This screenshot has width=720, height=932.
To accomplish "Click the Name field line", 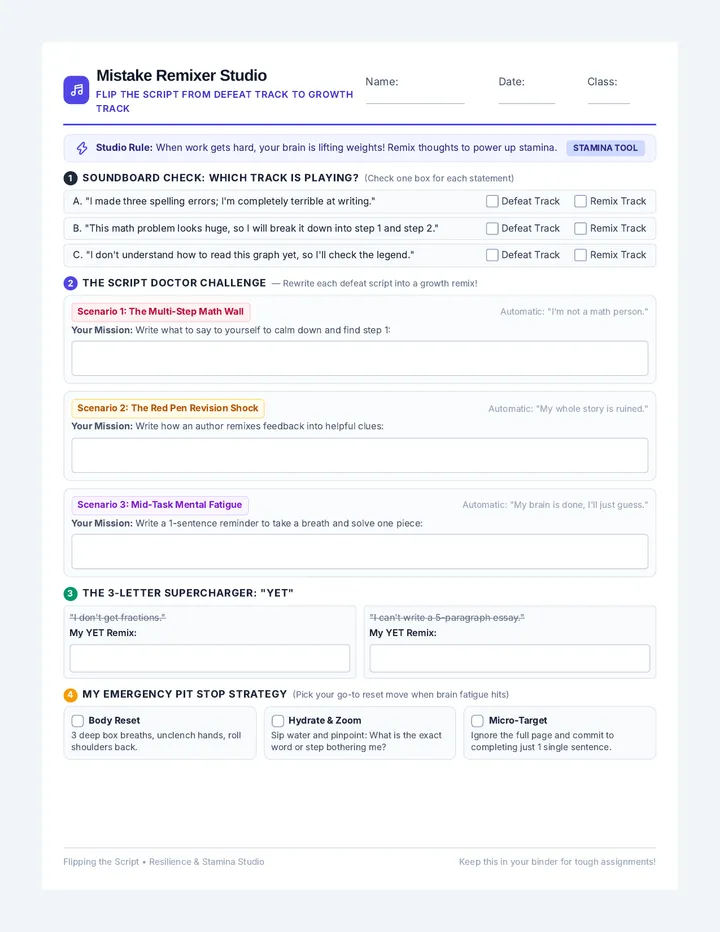I will coord(415,96).
